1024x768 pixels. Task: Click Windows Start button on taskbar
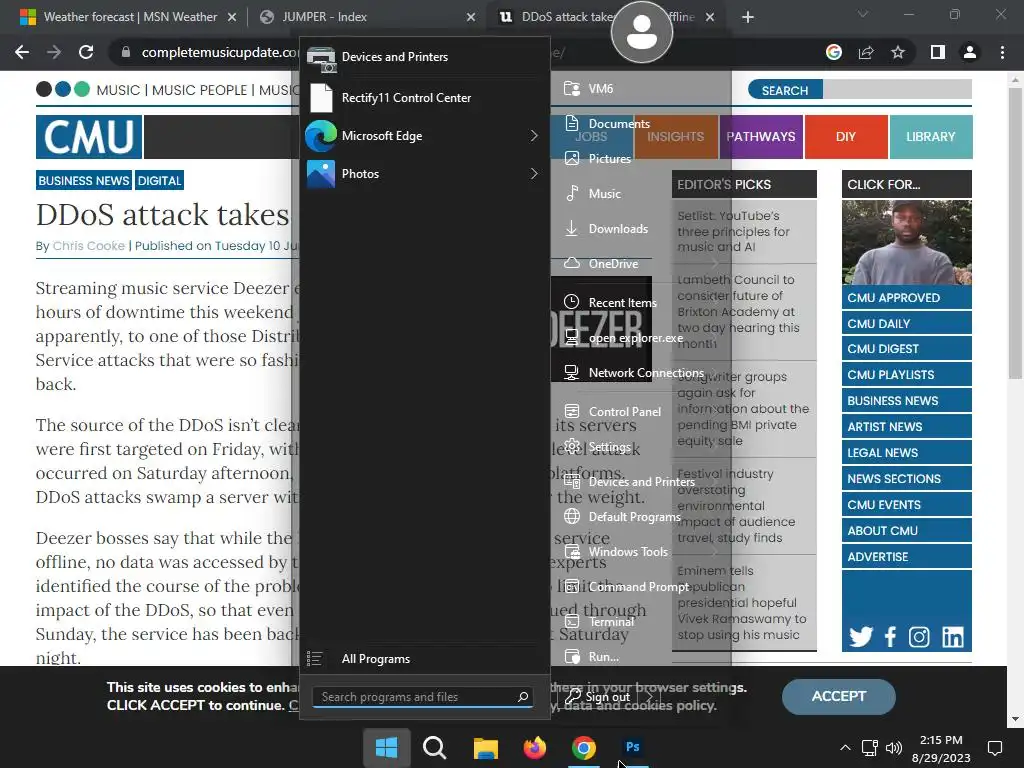tap(387, 747)
